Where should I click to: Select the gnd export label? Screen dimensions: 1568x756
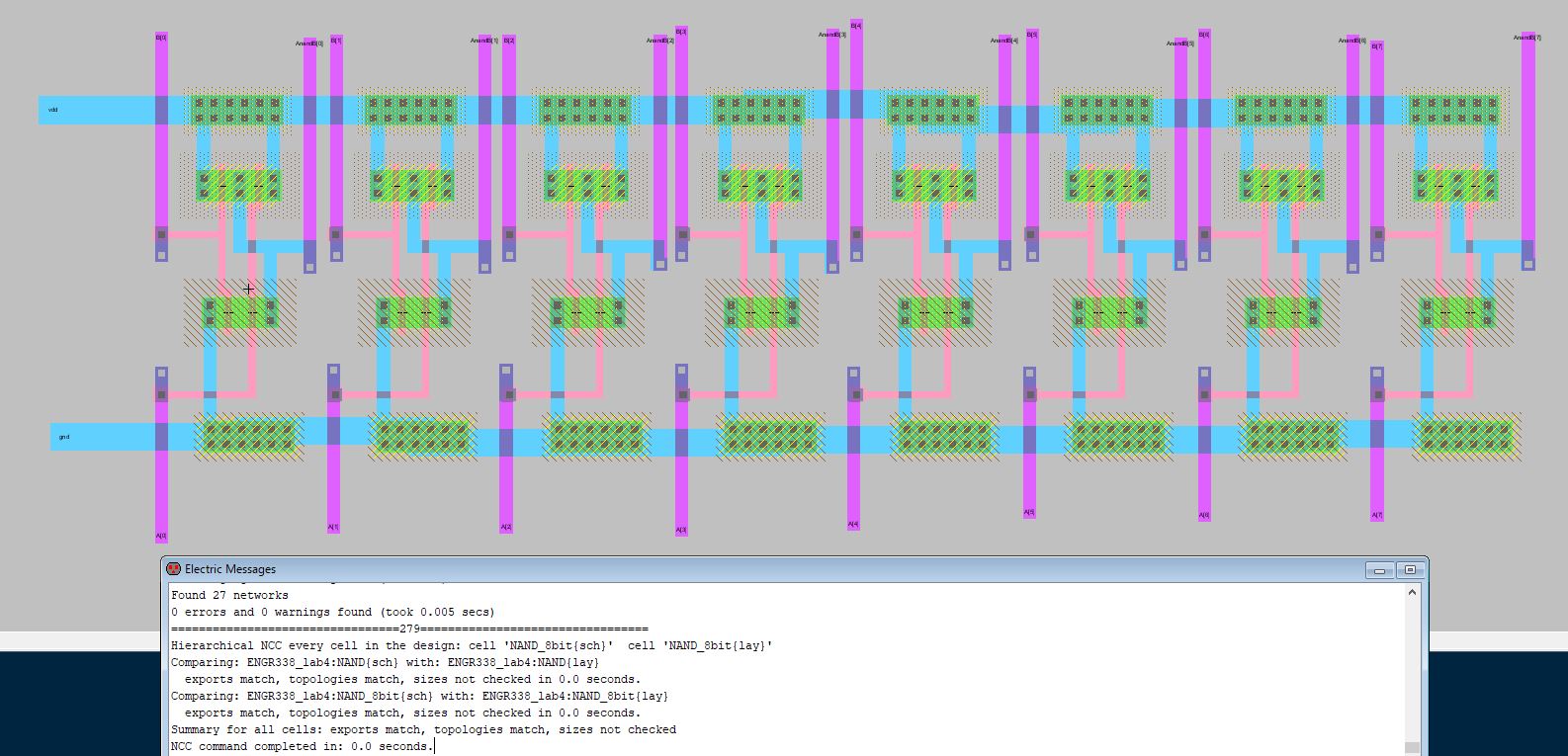point(64,437)
